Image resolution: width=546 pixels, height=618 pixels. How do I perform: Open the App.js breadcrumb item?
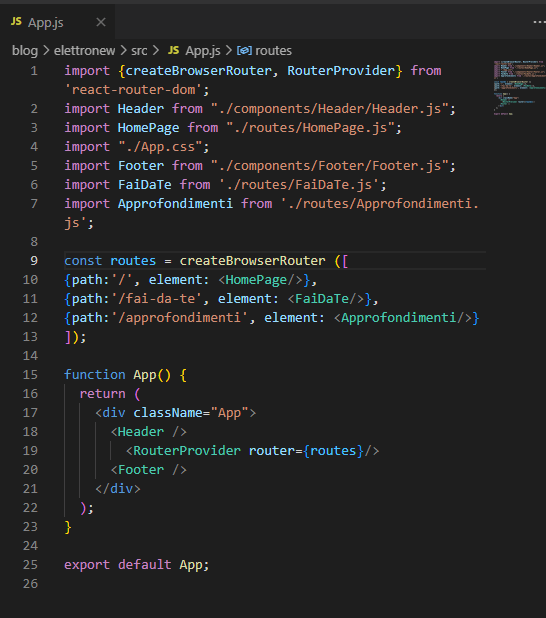click(x=203, y=50)
